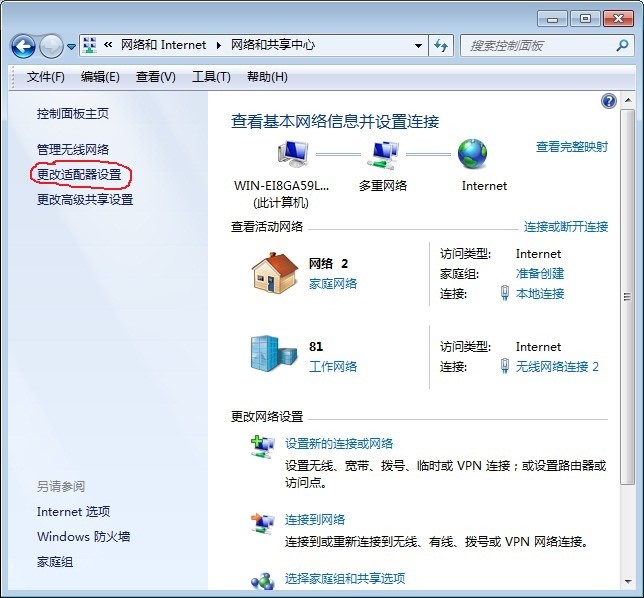Viewport: 644px width, 598px height.
Task: Click the set up new connection icon
Action: (263, 446)
